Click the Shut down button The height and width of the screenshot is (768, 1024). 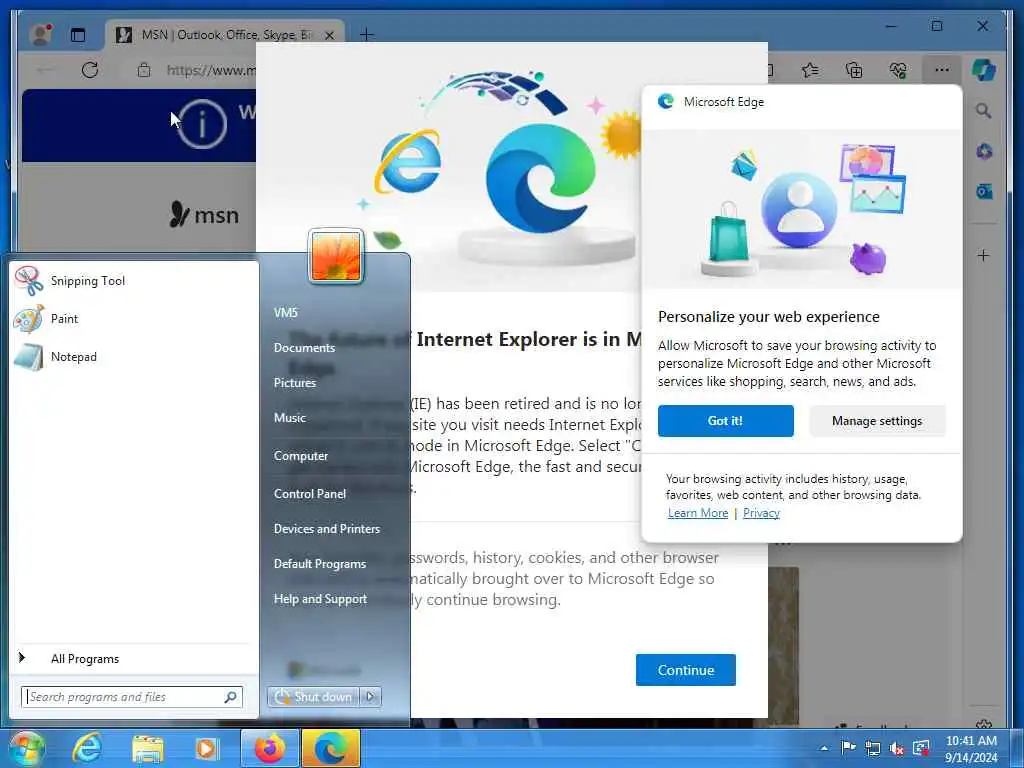point(313,697)
